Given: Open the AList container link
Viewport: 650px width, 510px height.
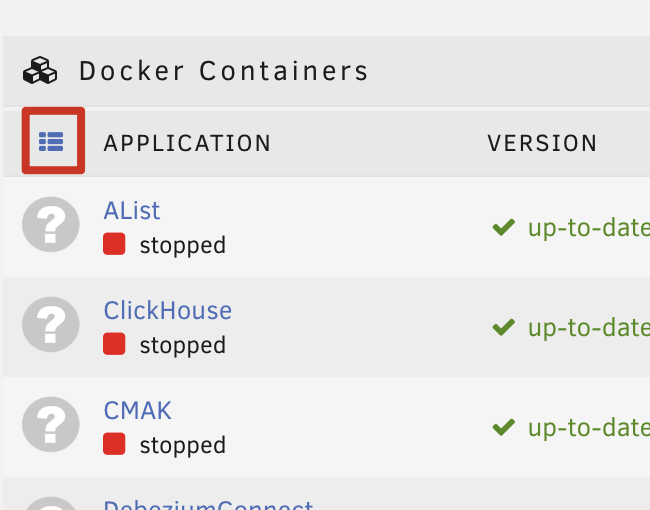Looking at the screenshot, I should click(x=132, y=211).
